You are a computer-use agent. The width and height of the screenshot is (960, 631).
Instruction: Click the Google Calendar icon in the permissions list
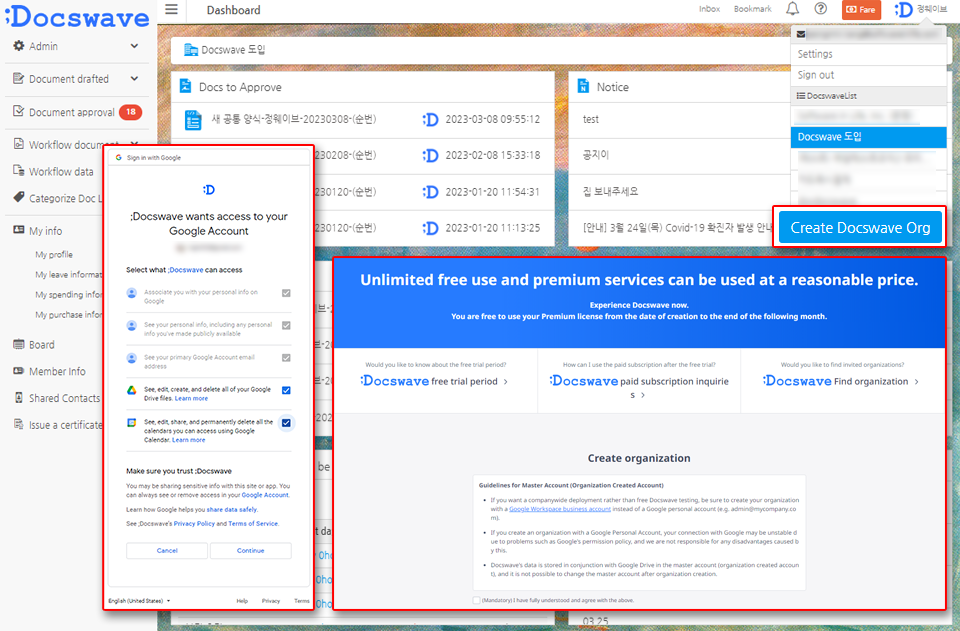[131, 423]
